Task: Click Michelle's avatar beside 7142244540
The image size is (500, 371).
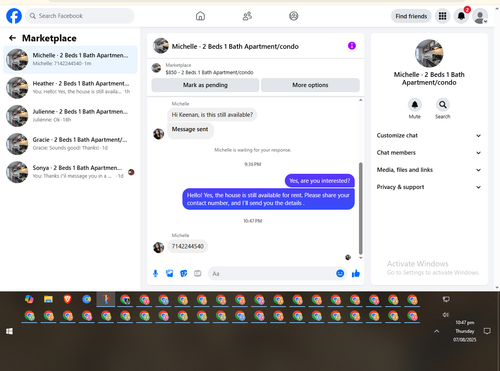Action: (x=158, y=247)
